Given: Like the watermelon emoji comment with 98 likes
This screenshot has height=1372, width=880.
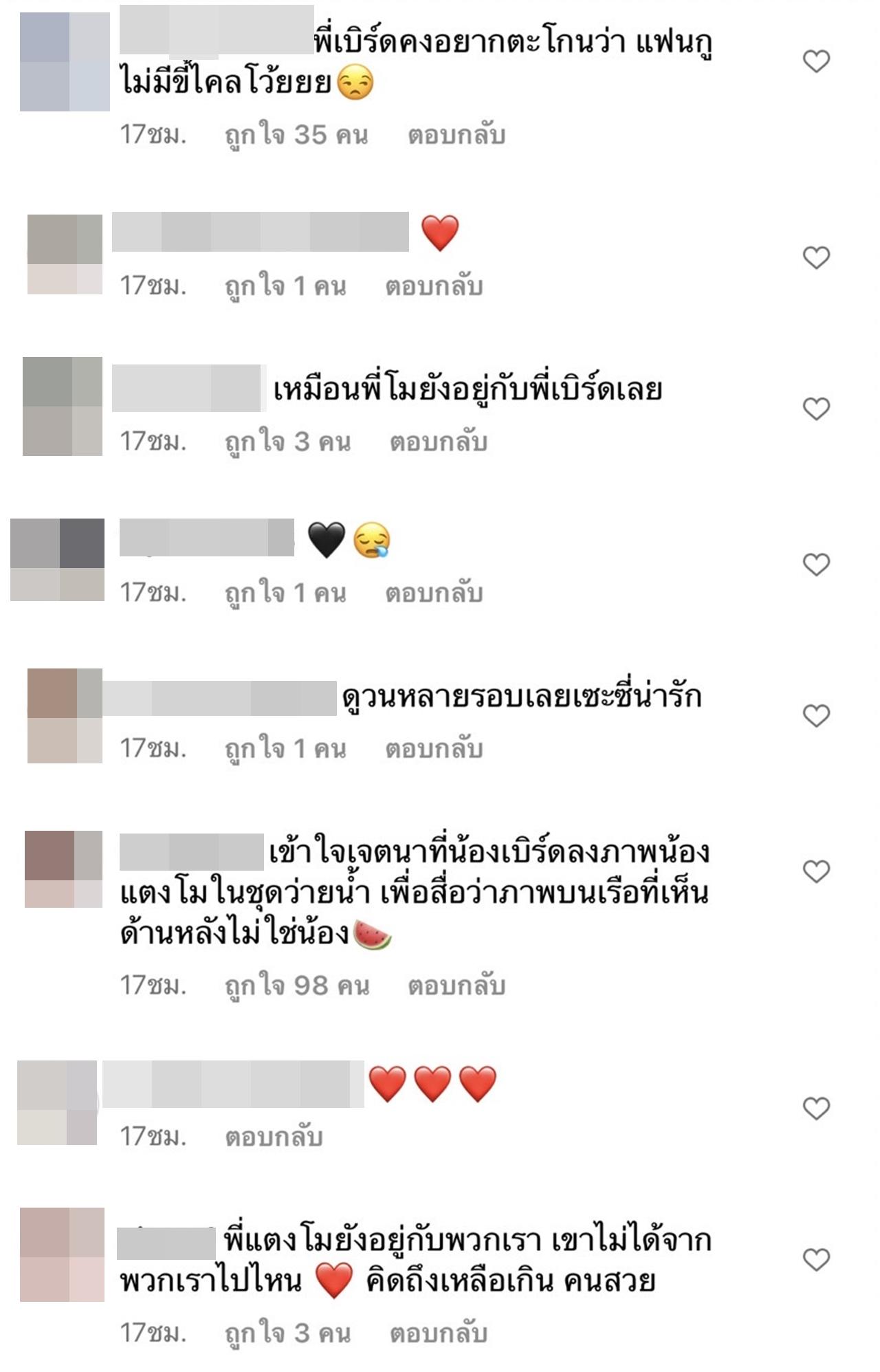Looking at the screenshot, I should [816, 871].
